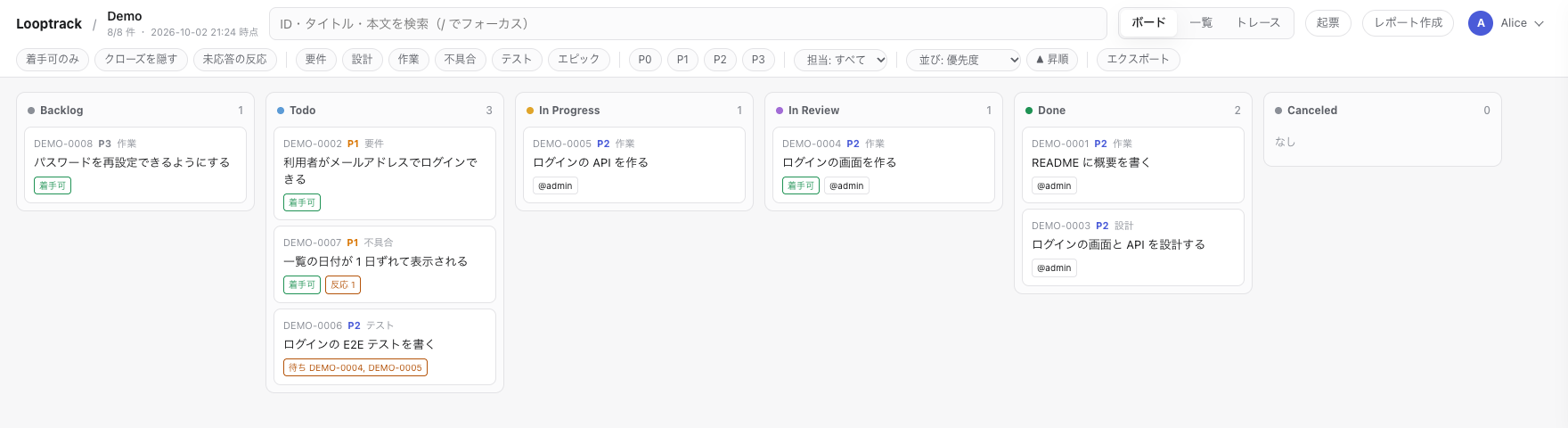Click the Demo project name
This screenshot has height=428, width=1568.
[x=125, y=16]
